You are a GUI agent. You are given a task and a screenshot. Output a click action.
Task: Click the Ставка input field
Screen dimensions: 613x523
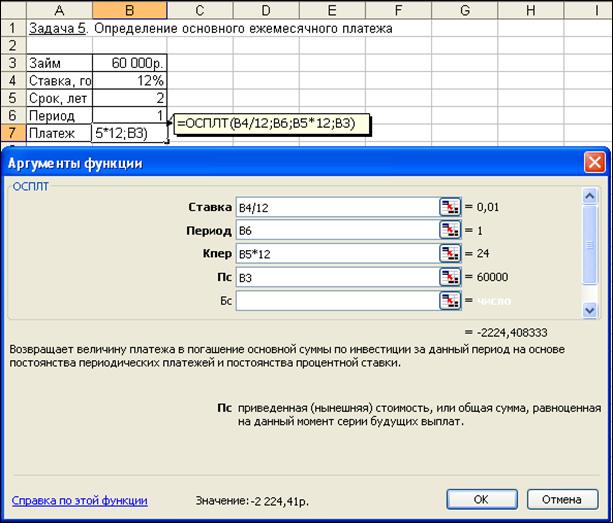point(336,207)
